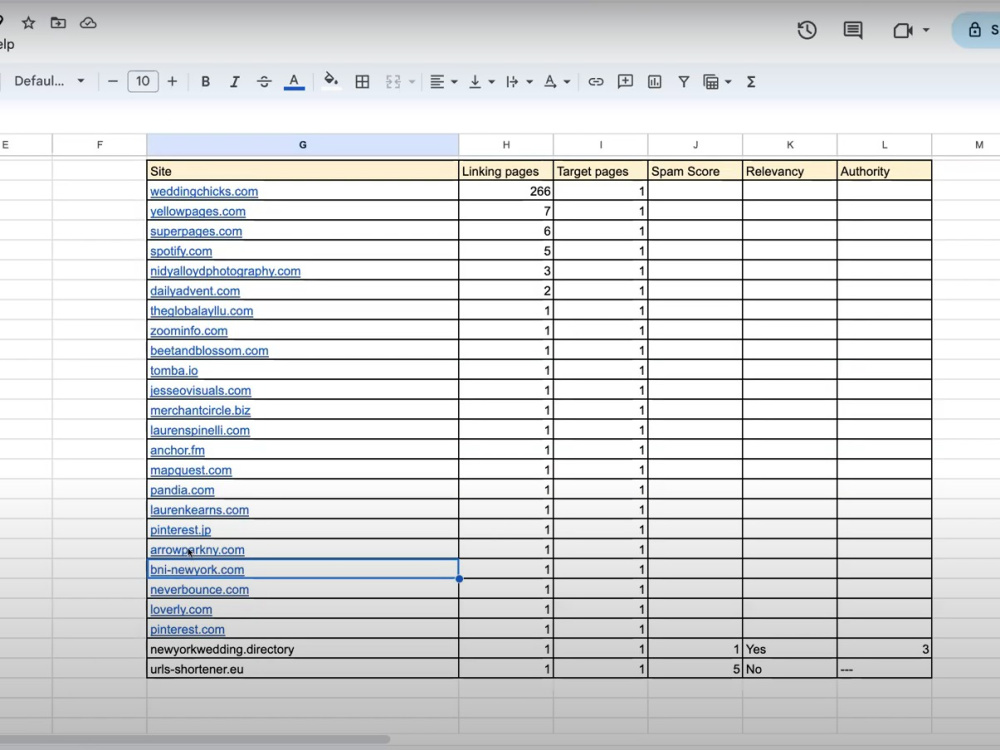Viewport: 1000px width, 750px height.
Task: Select the newyorkwedding.directory cell
Action: [x=302, y=649]
